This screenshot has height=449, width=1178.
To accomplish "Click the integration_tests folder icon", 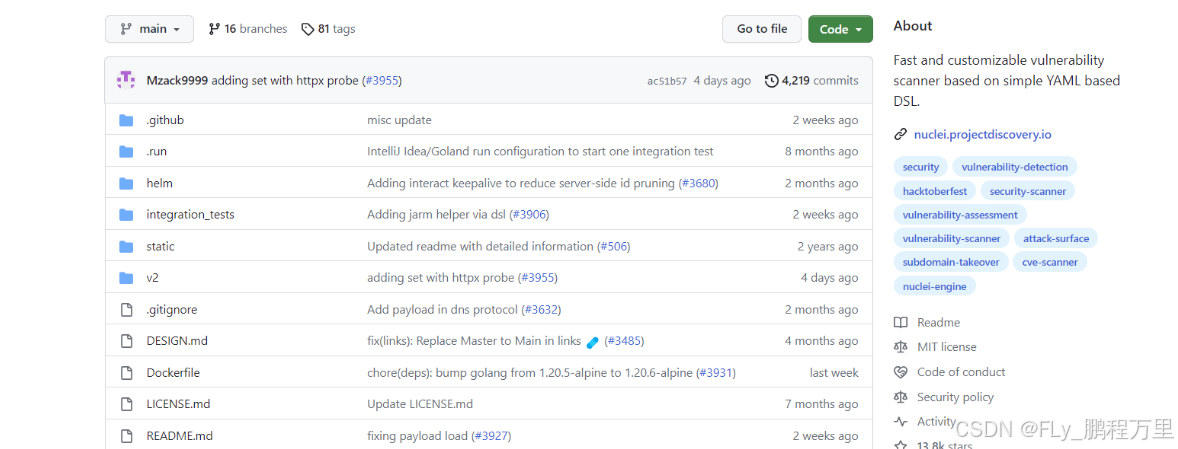I will point(126,215).
